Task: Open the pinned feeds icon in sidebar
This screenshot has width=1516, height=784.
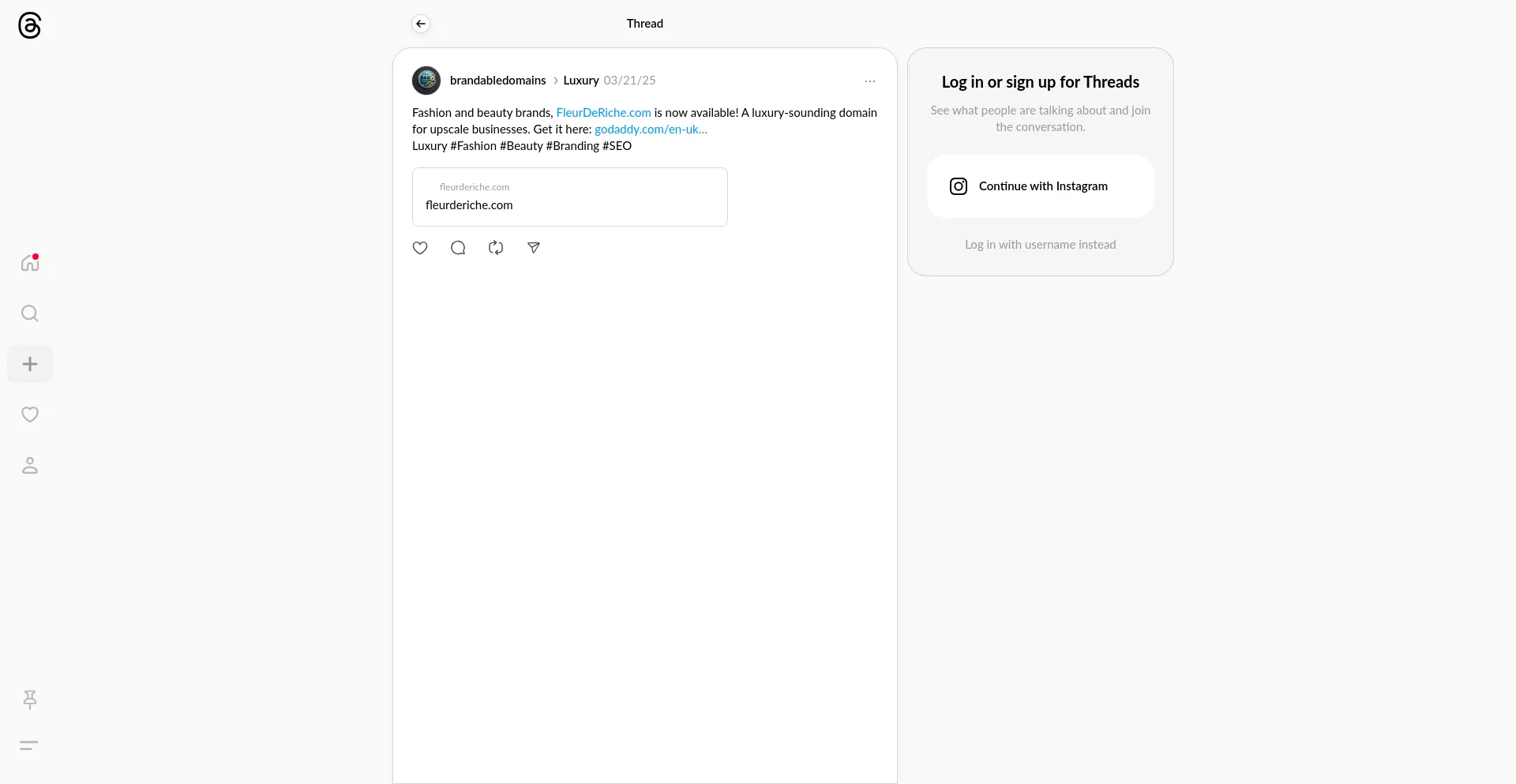Action: pos(30,700)
